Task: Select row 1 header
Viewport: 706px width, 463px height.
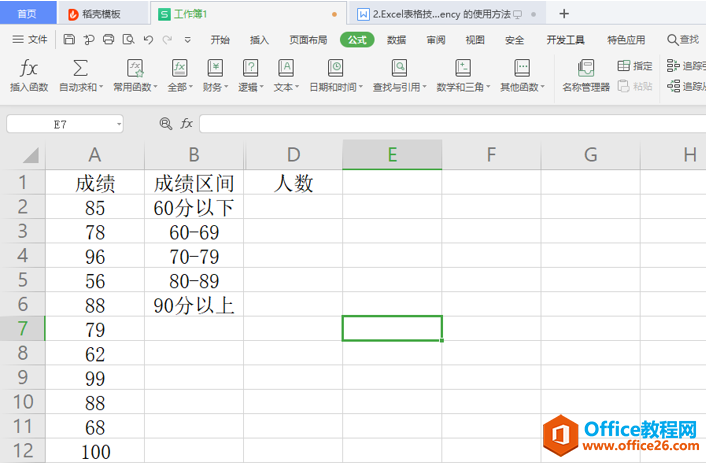Action: click(23, 182)
